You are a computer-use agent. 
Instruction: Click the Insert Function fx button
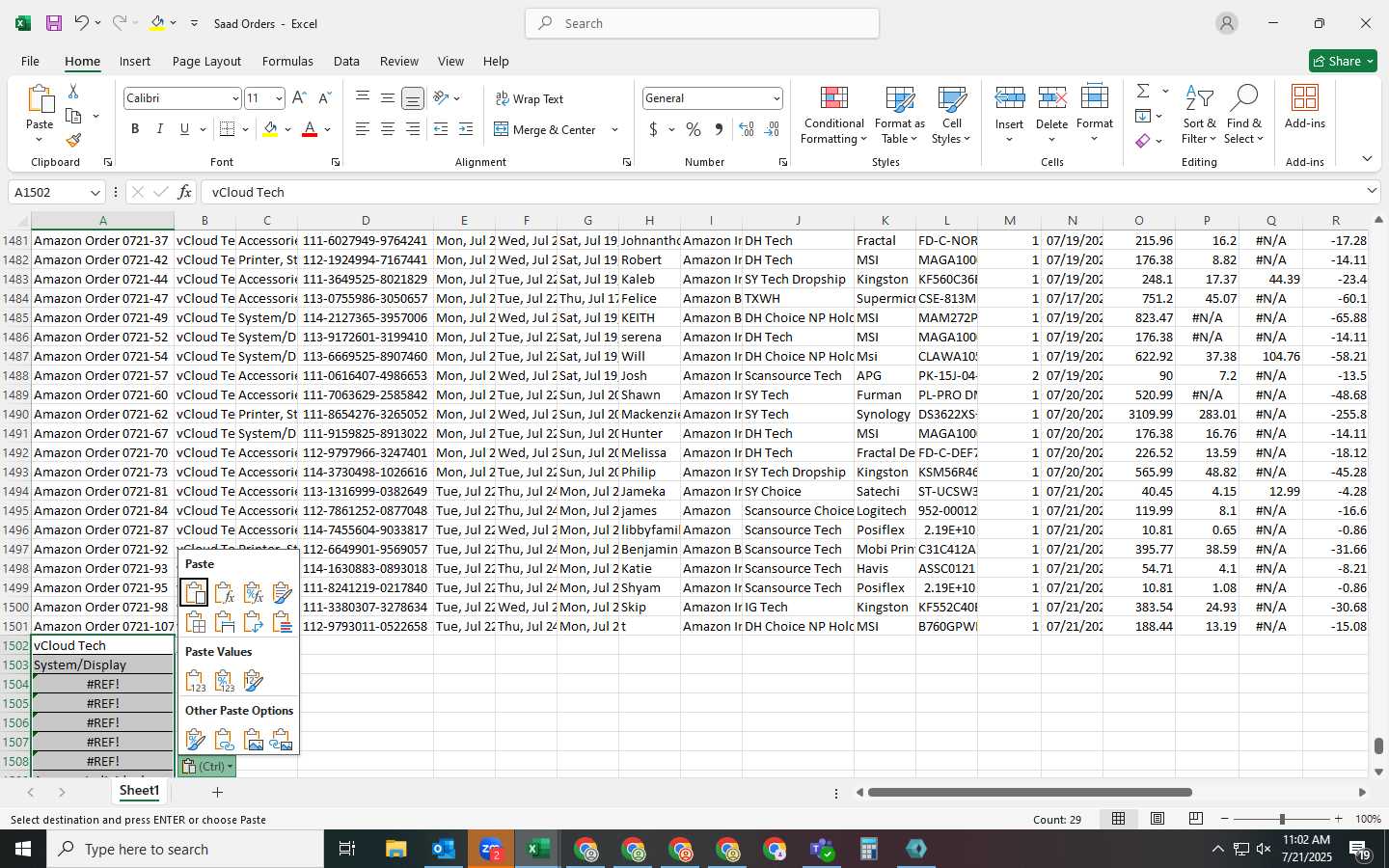184,192
